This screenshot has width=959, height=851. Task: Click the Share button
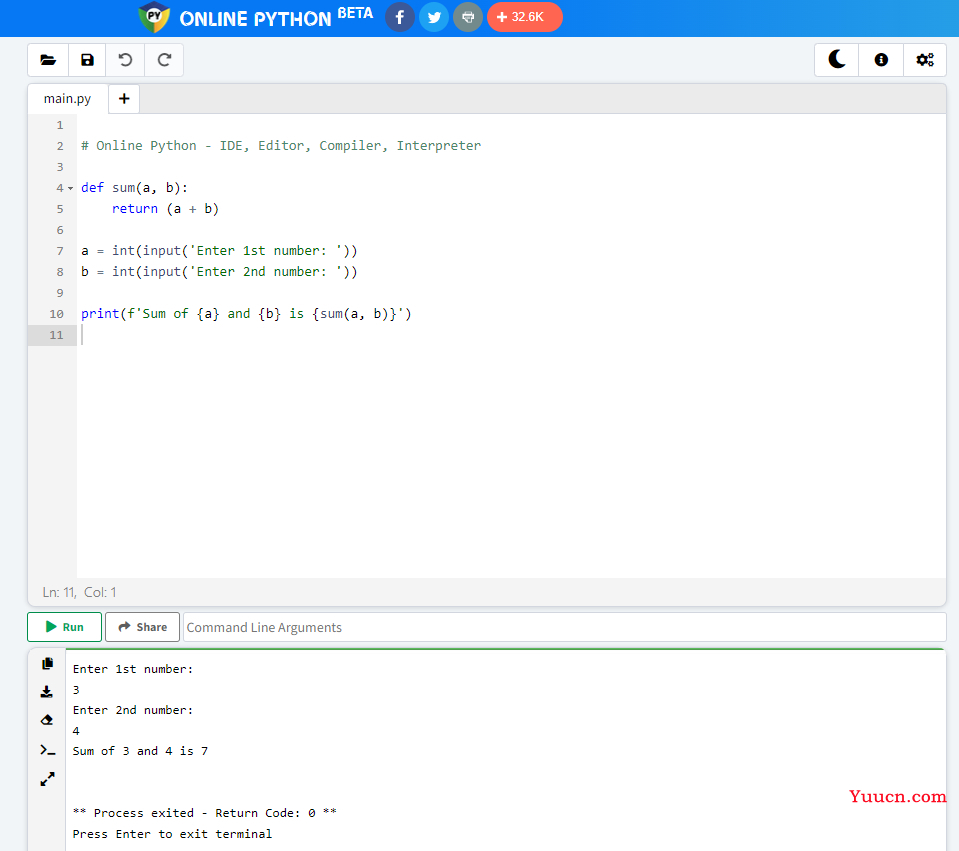tap(143, 627)
